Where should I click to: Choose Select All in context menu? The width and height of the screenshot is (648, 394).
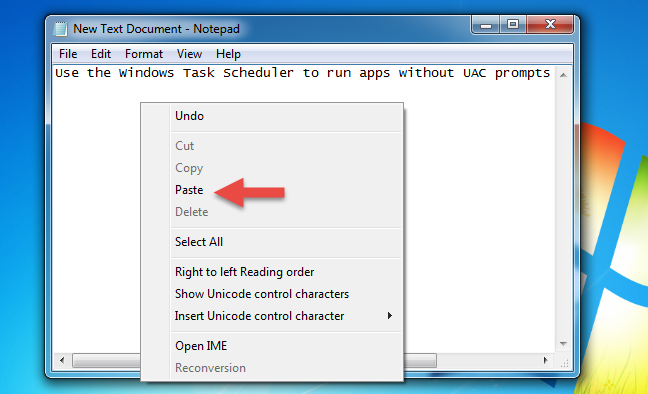point(272,242)
